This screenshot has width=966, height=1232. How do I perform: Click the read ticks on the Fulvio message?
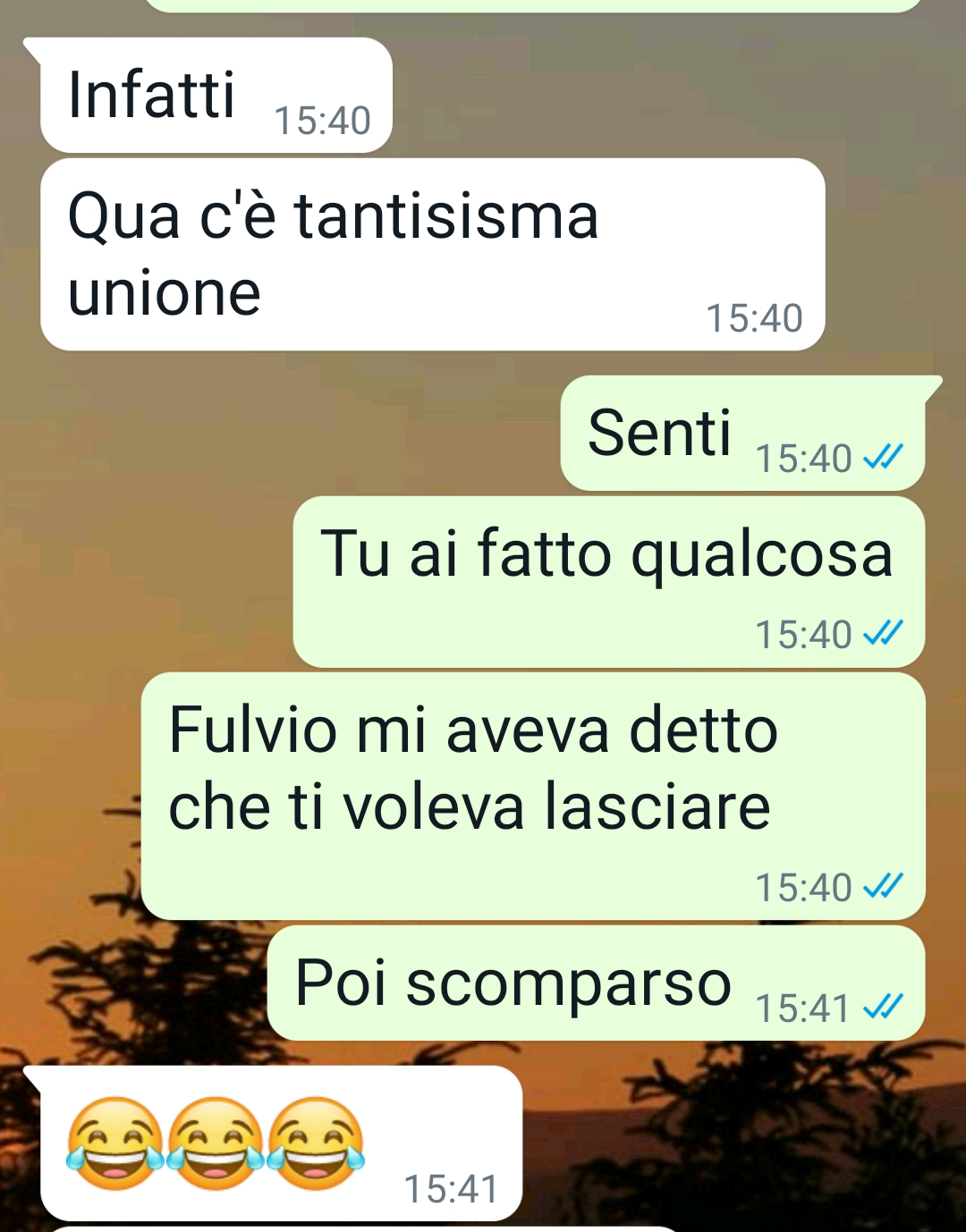click(883, 887)
